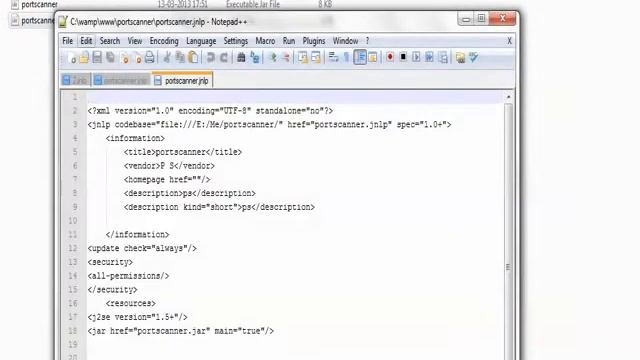Open the Replace dialog icon

(255, 58)
